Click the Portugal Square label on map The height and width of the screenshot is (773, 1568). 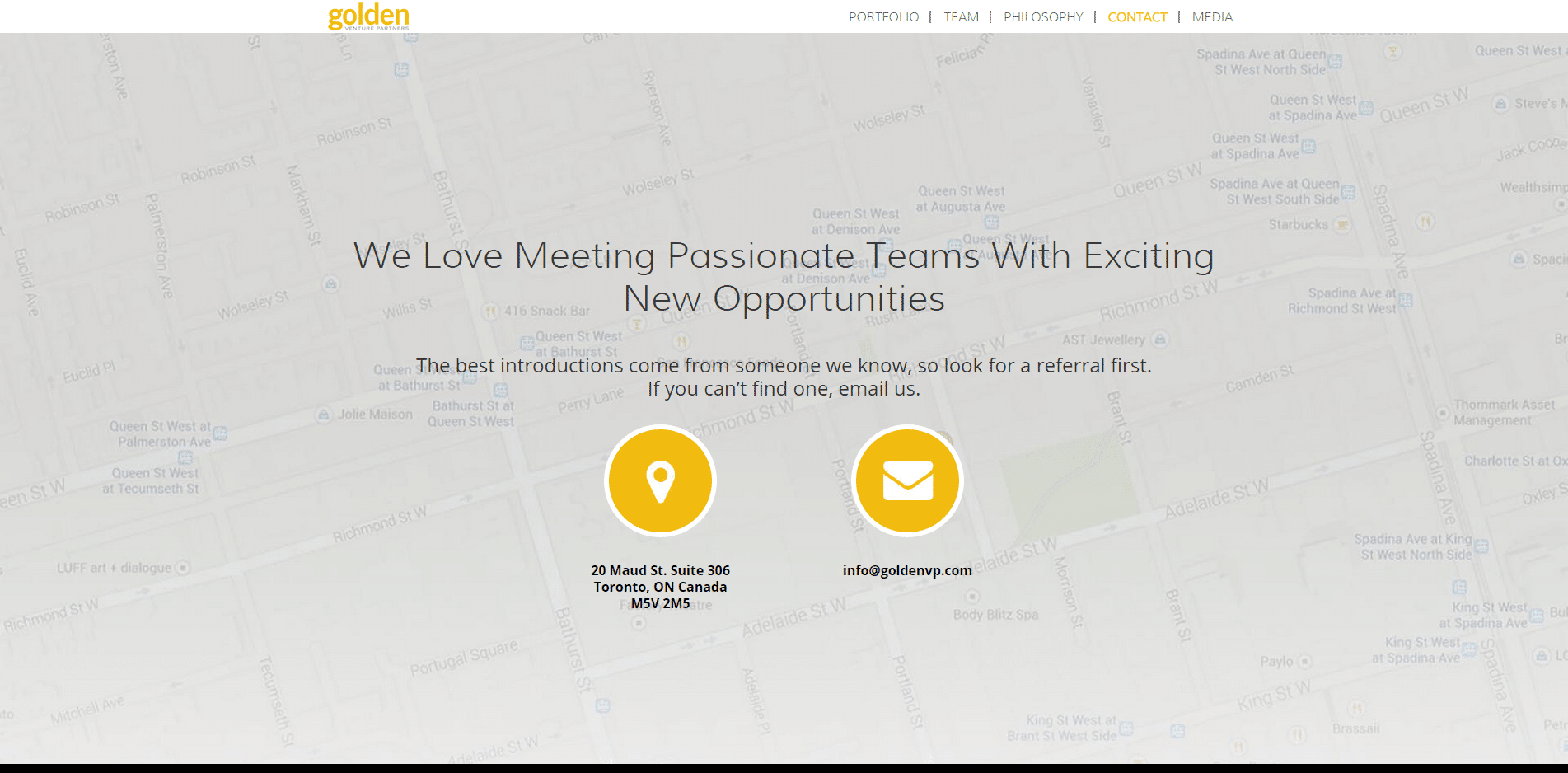pos(464,658)
